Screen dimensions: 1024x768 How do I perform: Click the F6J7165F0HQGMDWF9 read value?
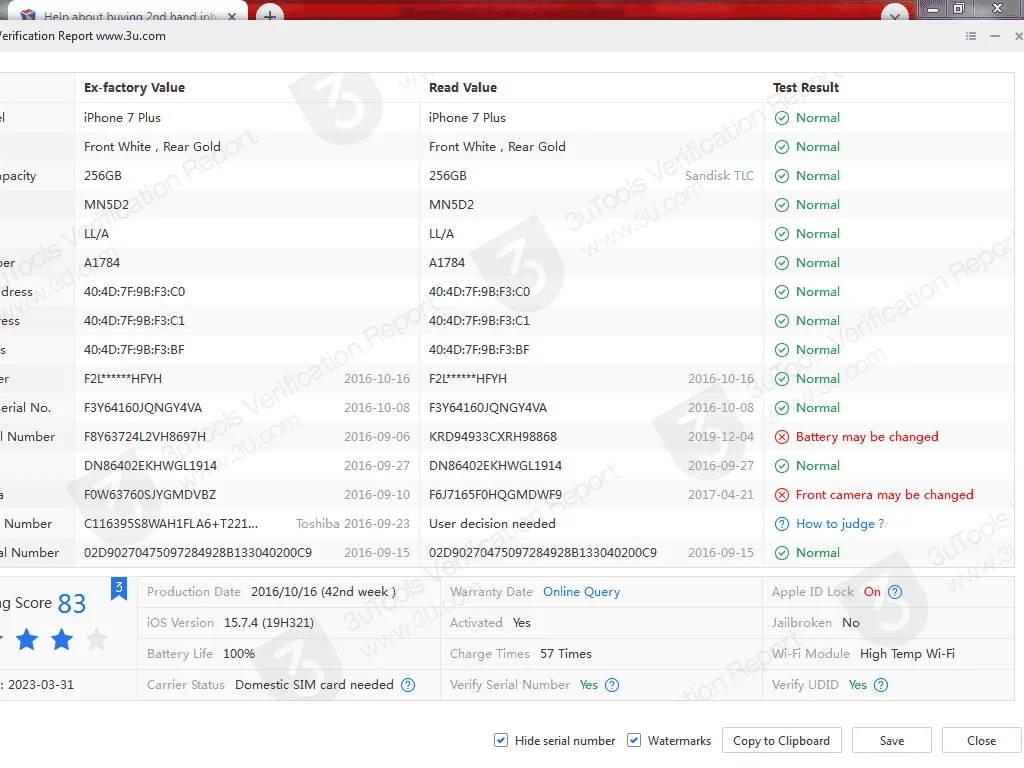click(x=495, y=495)
